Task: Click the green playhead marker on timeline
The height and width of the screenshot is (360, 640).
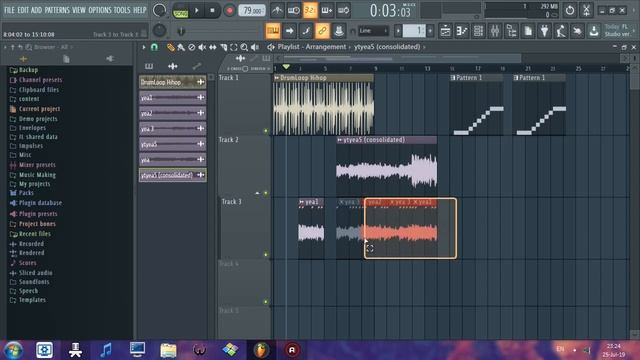Action: pyautogui.click(x=286, y=67)
